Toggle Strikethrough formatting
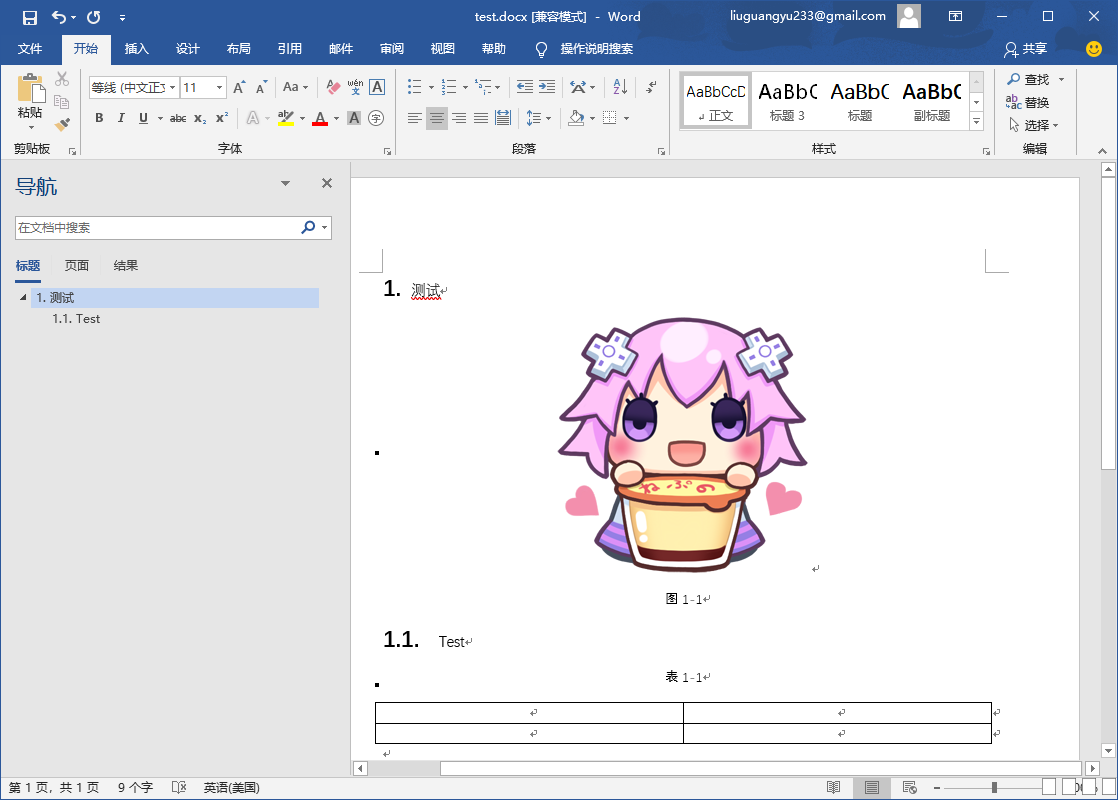Image resolution: width=1118 pixels, height=800 pixels. pos(178,118)
